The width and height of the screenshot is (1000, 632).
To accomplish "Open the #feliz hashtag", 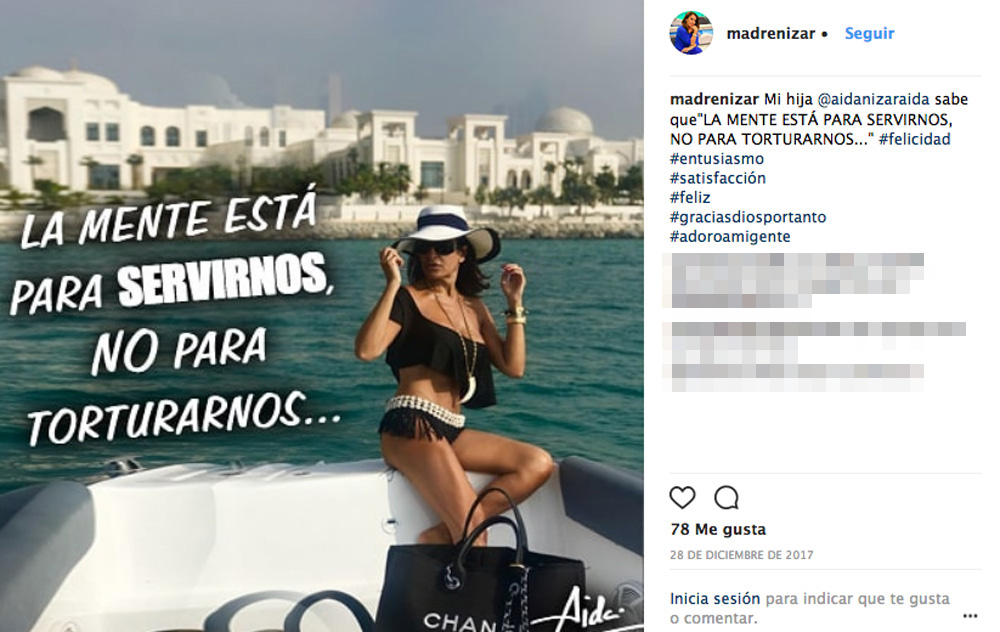I will [x=689, y=198].
